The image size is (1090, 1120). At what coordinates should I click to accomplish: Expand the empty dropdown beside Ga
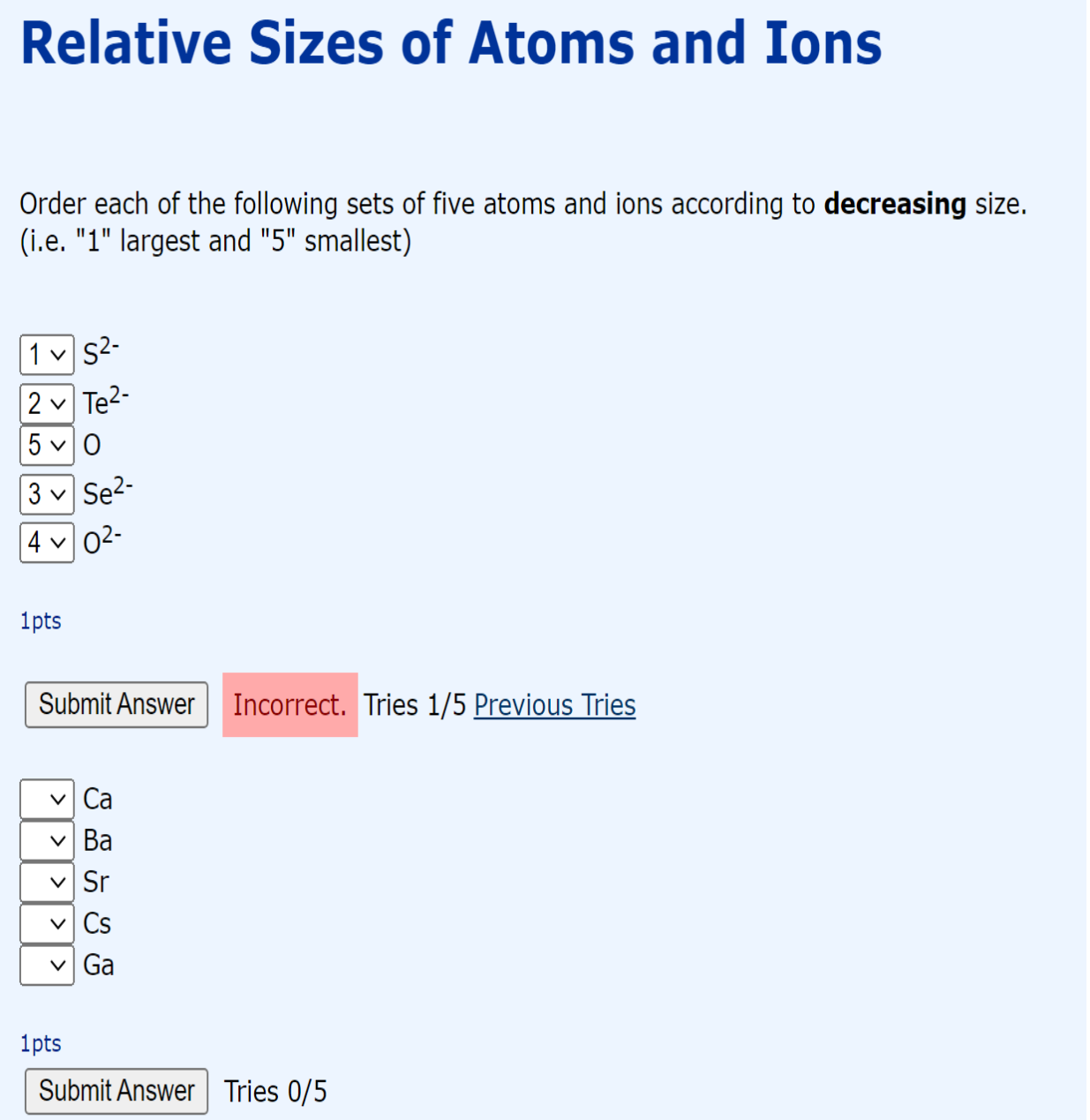[x=46, y=965]
